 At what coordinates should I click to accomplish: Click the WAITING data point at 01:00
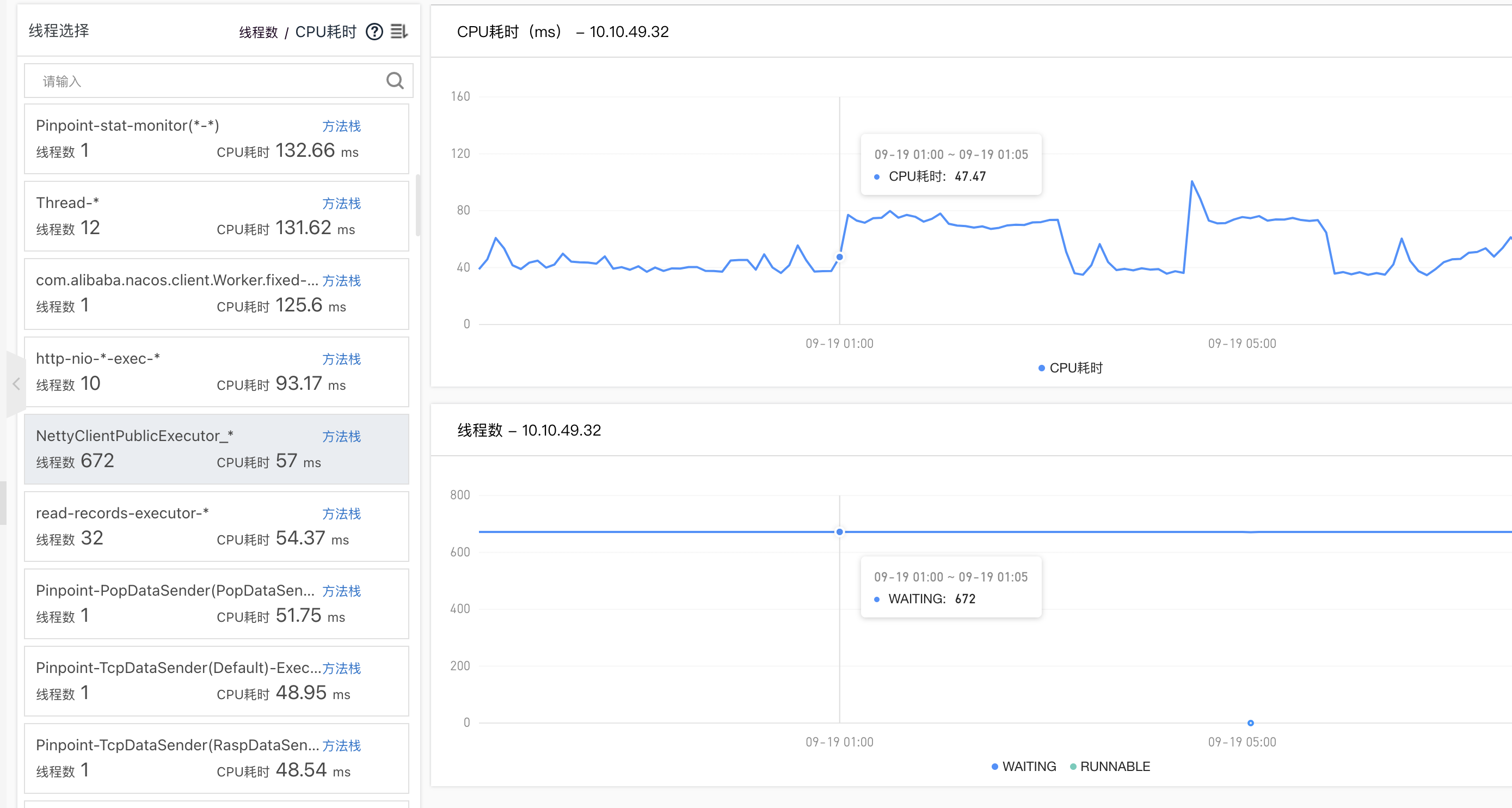pos(840,532)
